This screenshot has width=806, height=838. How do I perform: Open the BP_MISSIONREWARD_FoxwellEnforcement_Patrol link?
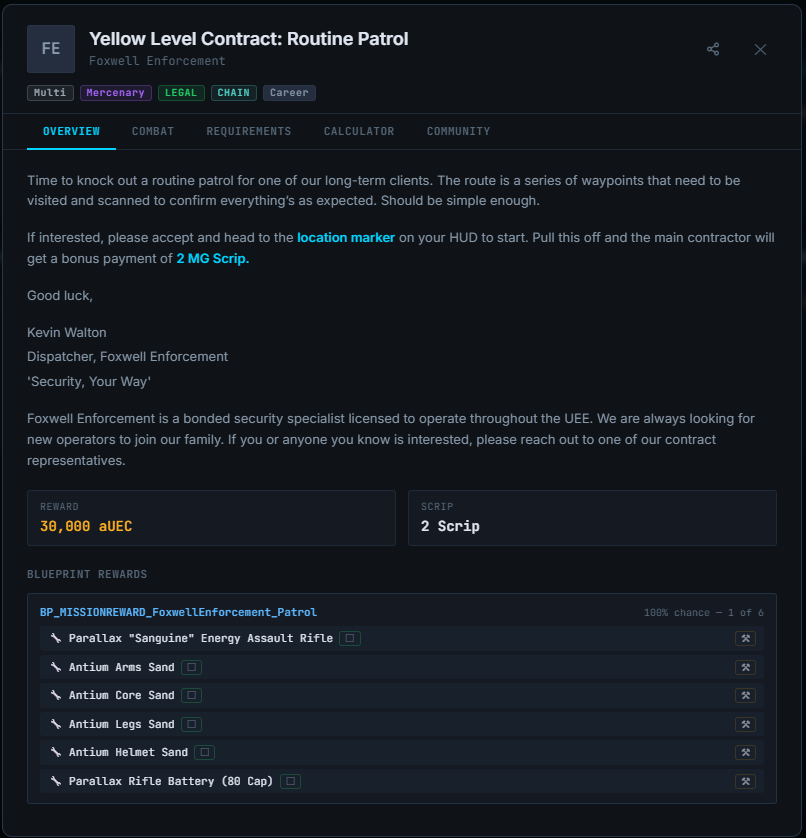click(x=178, y=612)
